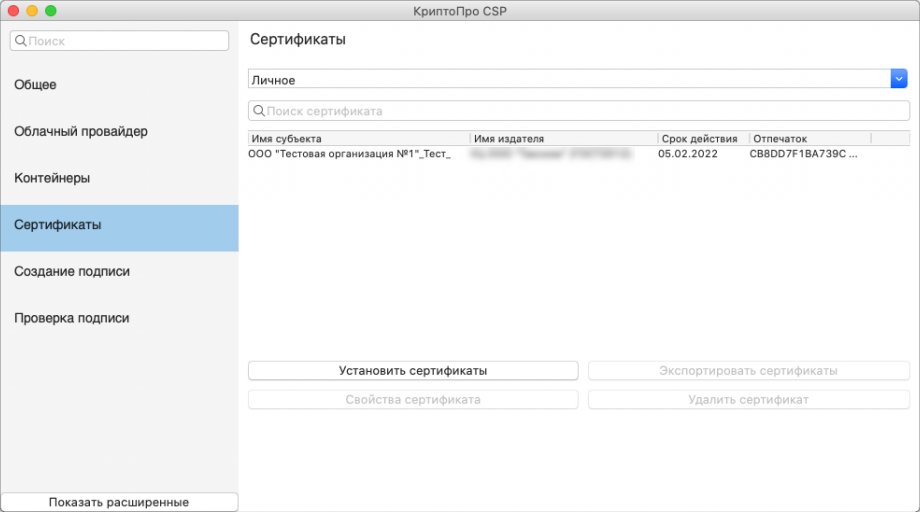
Task: Click the Отпечаток column header
Action: [808, 139]
